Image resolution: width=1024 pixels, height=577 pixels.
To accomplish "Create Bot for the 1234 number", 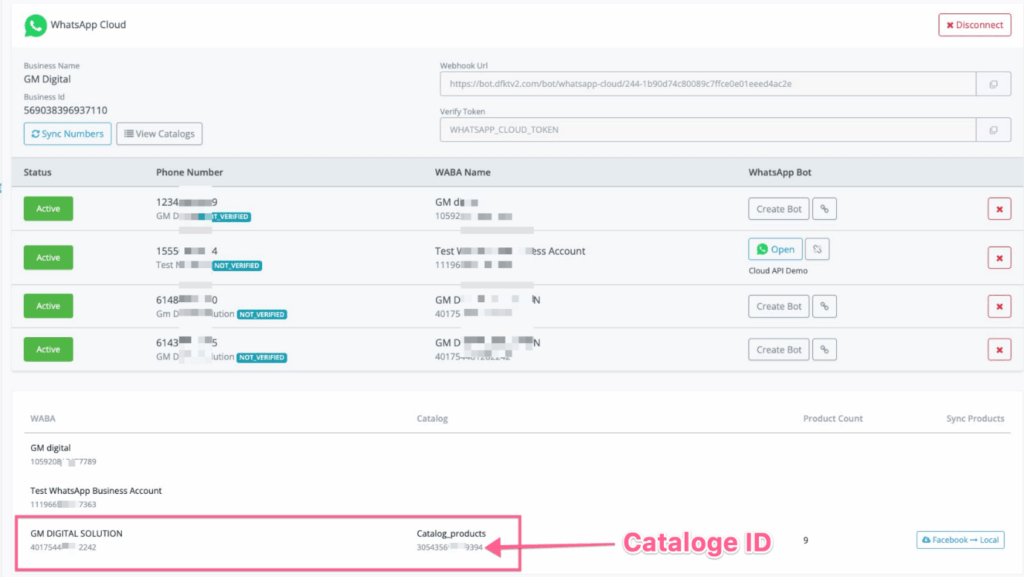I will click(778, 208).
